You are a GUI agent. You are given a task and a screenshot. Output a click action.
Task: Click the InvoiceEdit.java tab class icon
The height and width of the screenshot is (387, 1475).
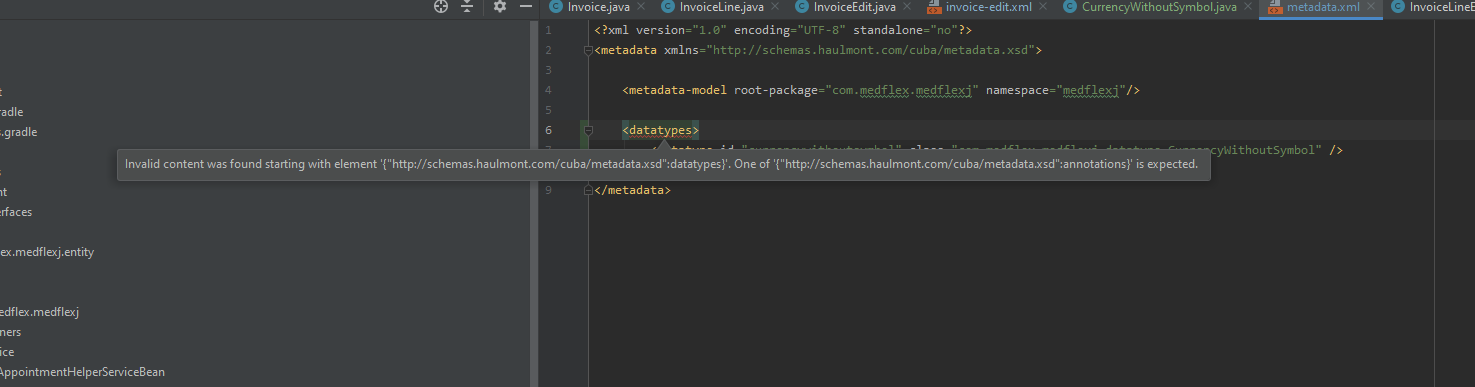click(x=802, y=7)
